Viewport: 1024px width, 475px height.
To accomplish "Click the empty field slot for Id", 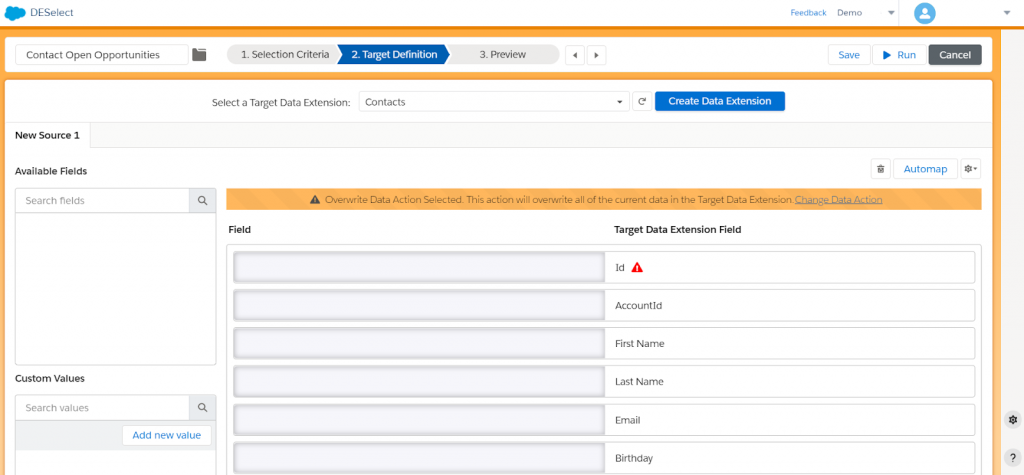I will [x=419, y=267].
